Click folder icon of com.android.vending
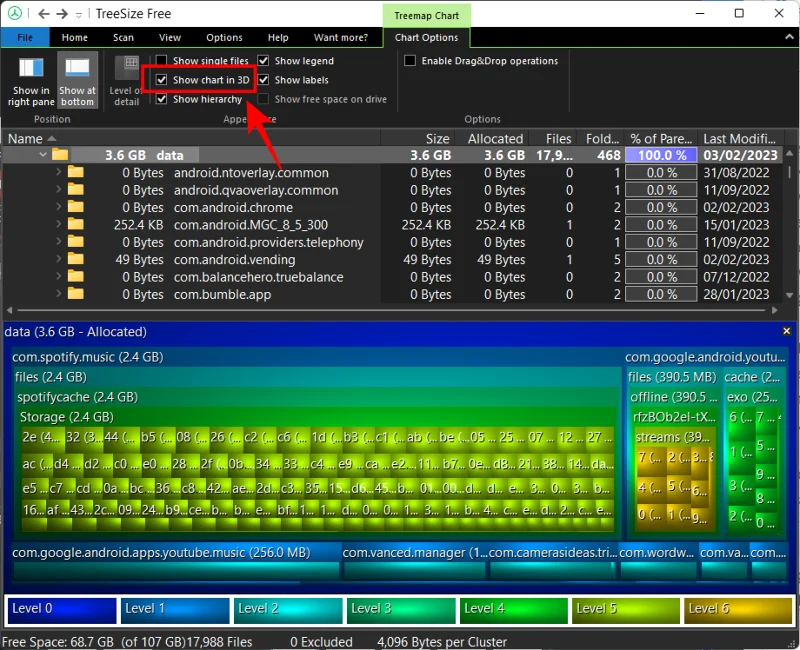 coord(76,259)
